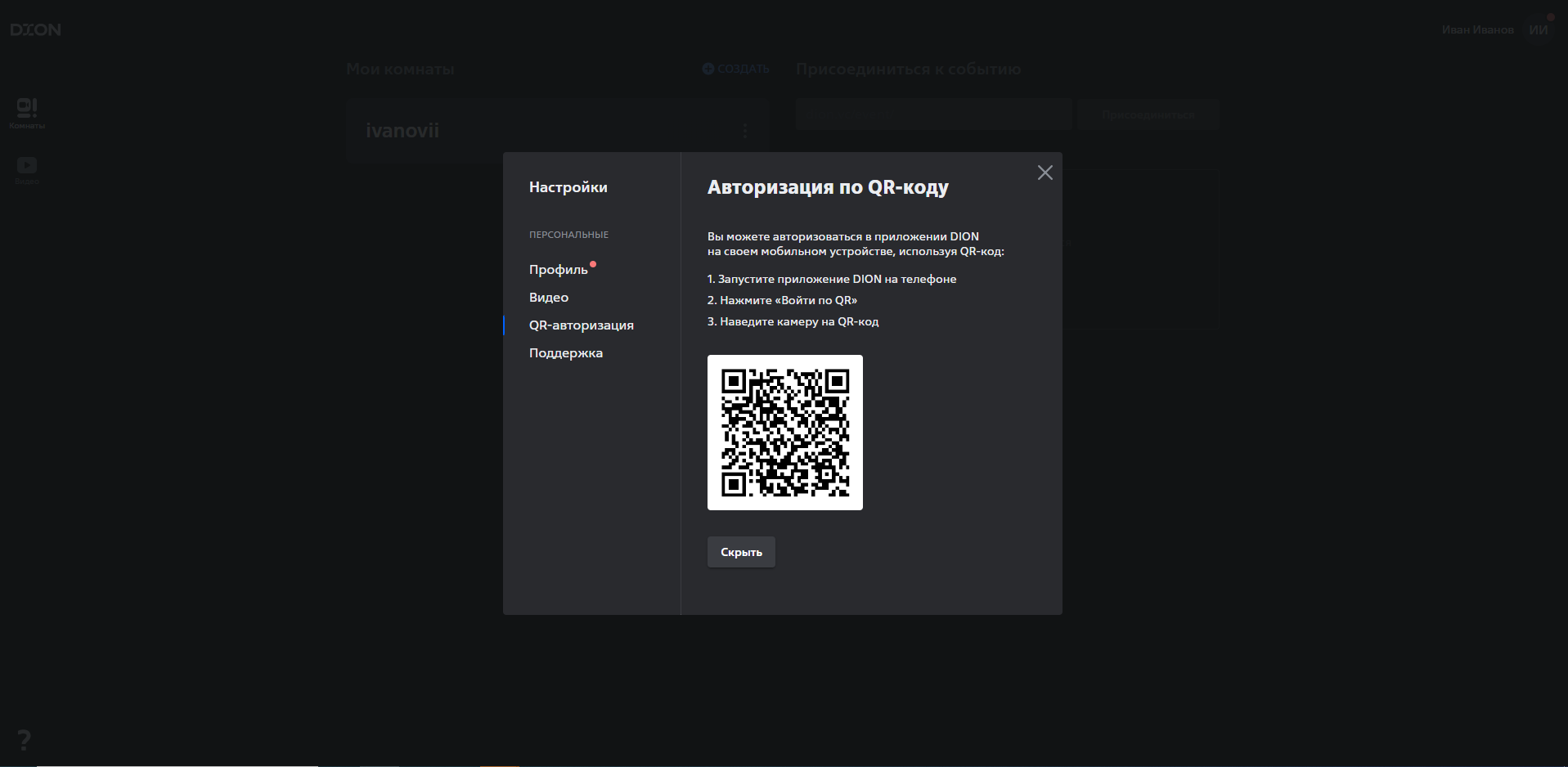The height and width of the screenshot is (767, 1568).
Task: Click the ПЕРСОНАЛЬНЫЕ section label
Action: (x=568, y=235)
